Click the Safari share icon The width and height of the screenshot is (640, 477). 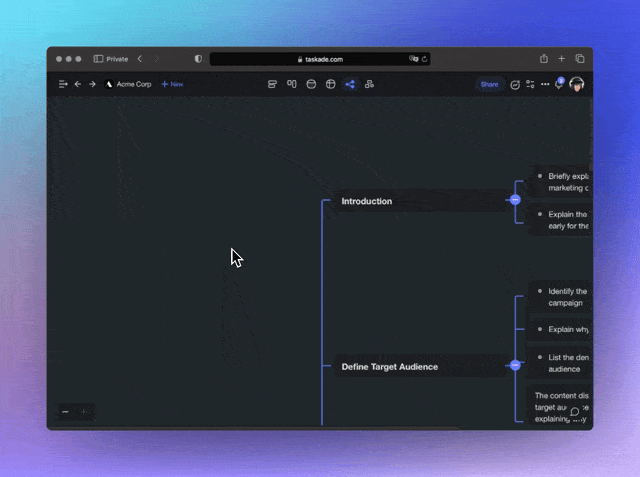[544, 59]
